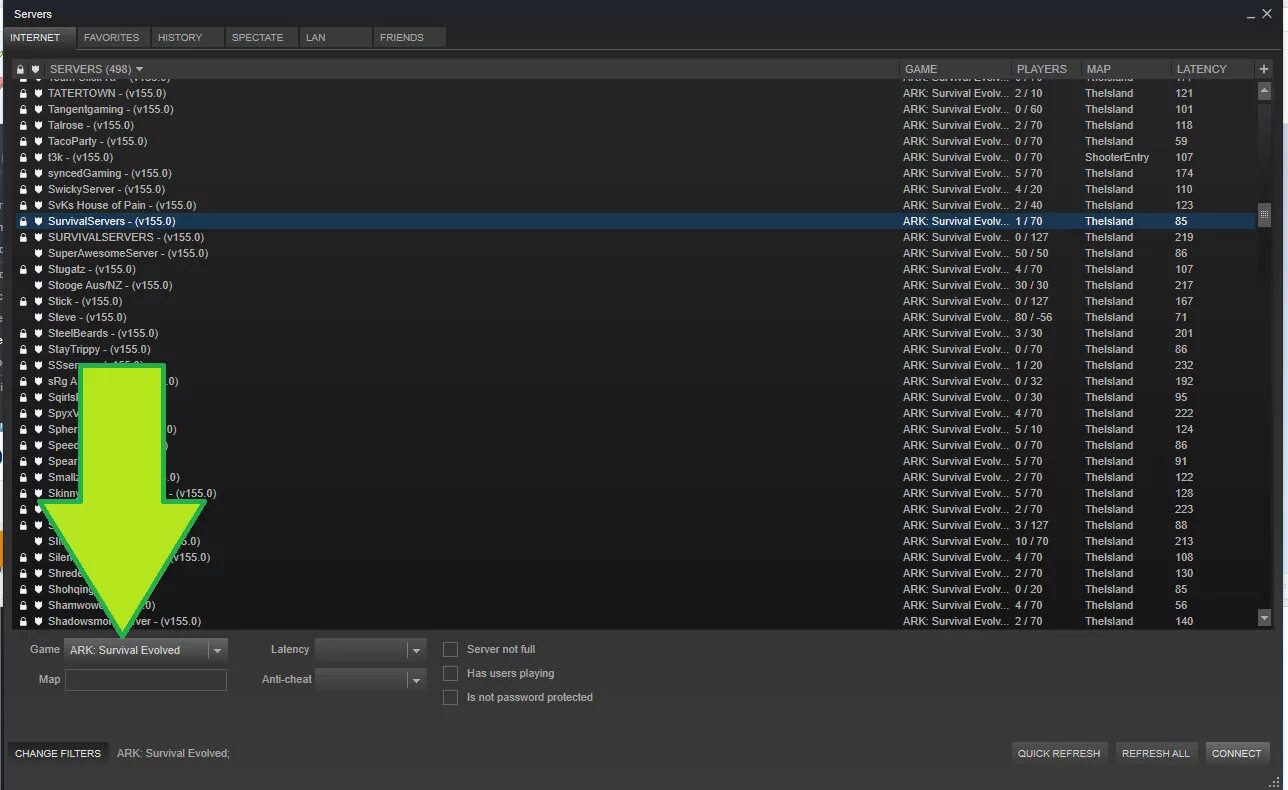Check Server not full filter
Viewport: 1288px width, 790px height.
point(450,649)
